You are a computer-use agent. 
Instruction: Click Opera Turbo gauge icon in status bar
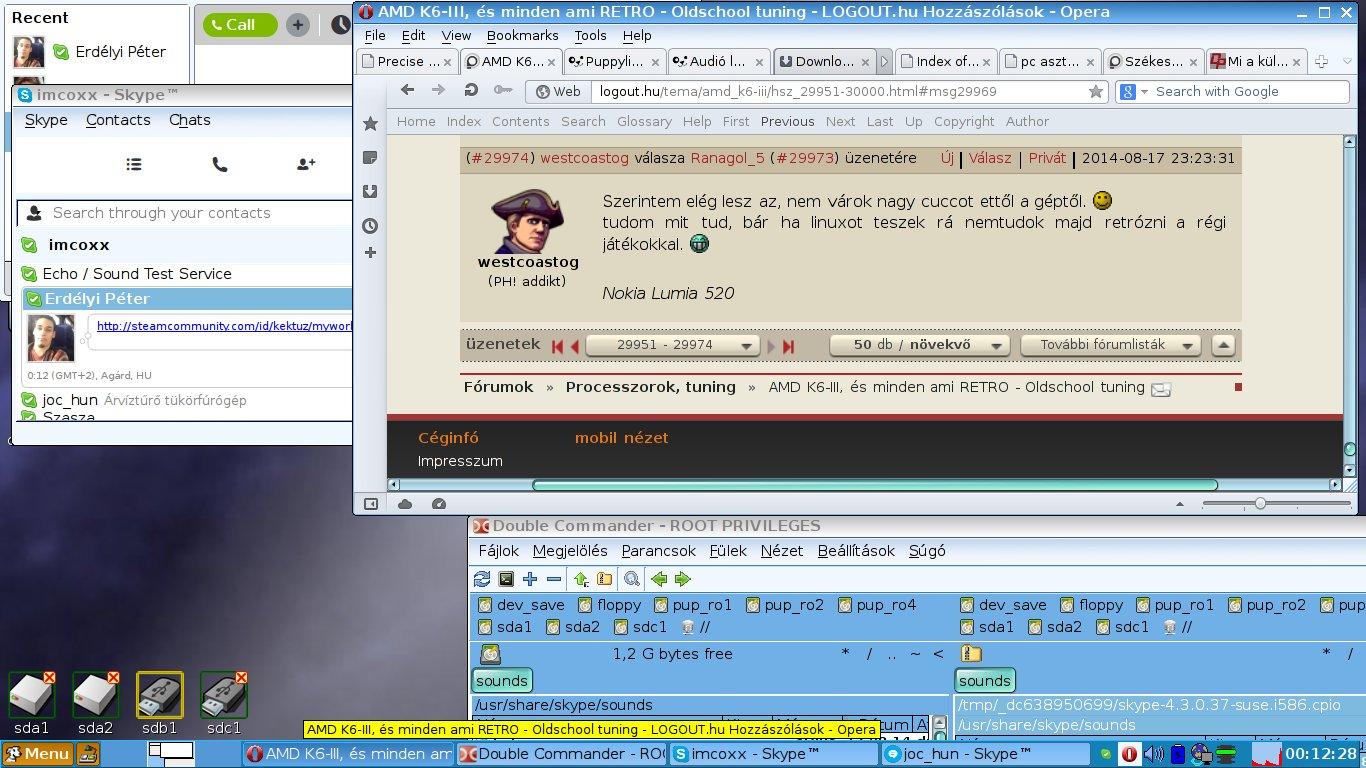click(438, 504)
